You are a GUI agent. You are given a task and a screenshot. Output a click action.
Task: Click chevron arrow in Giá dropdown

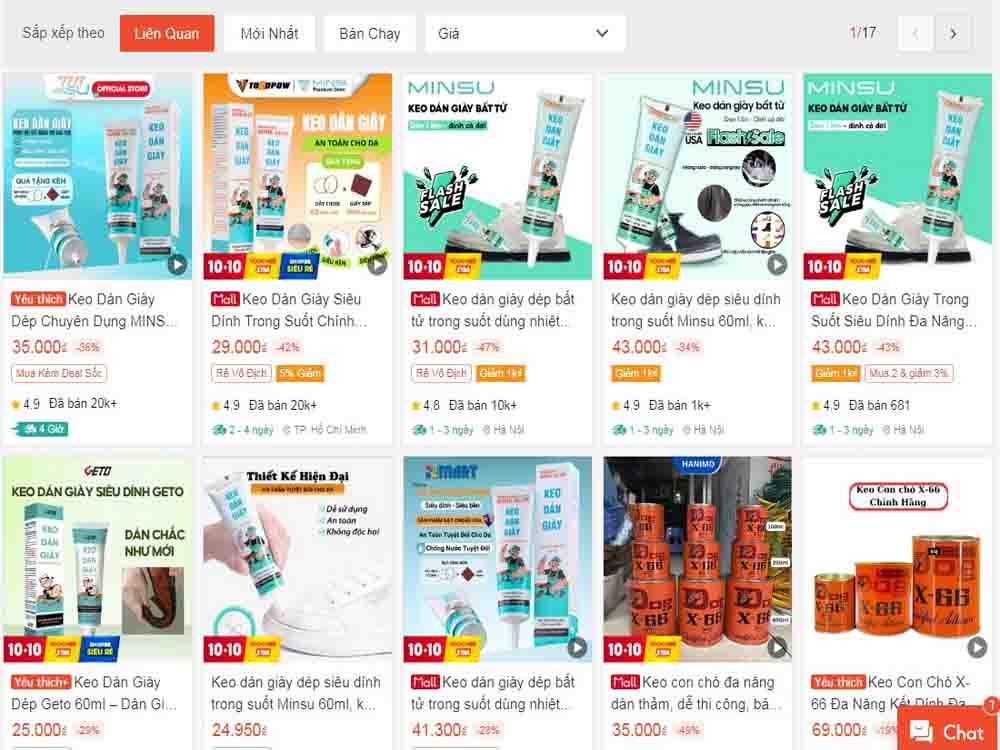point(602,33)
